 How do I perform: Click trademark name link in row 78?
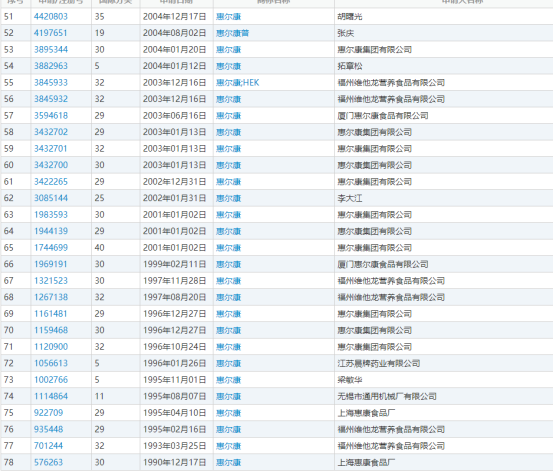[x=228, y=462]
